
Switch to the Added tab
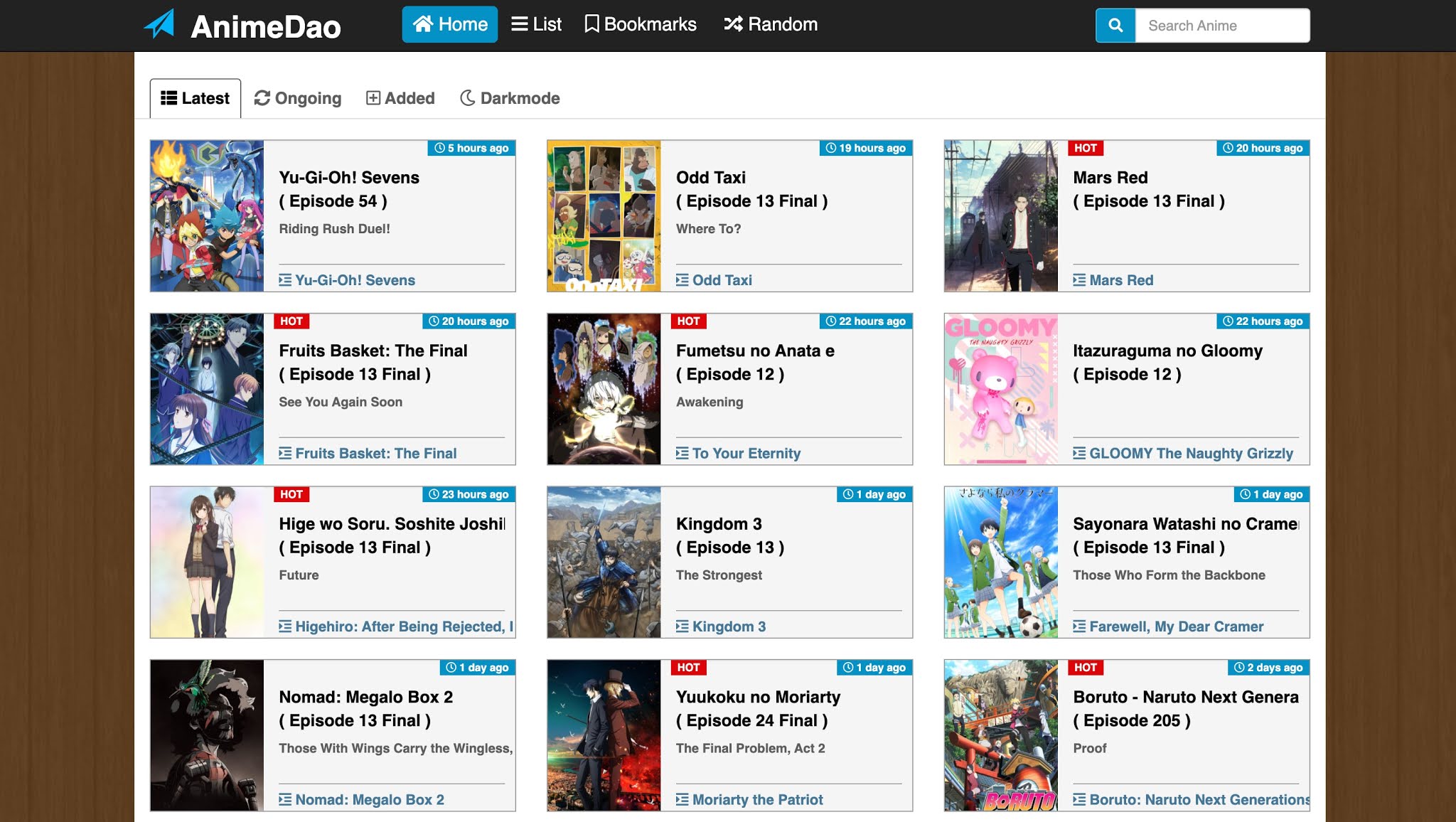[x=400, y=98]
